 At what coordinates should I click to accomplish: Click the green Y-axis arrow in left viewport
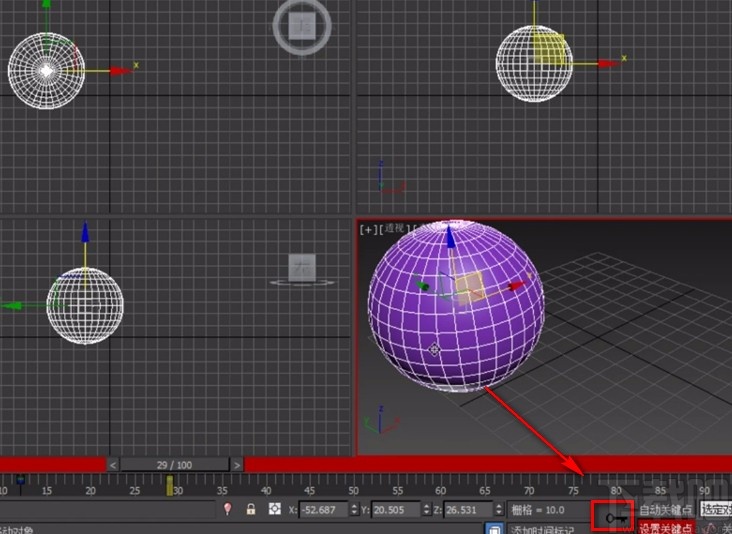tap(11, 306)
